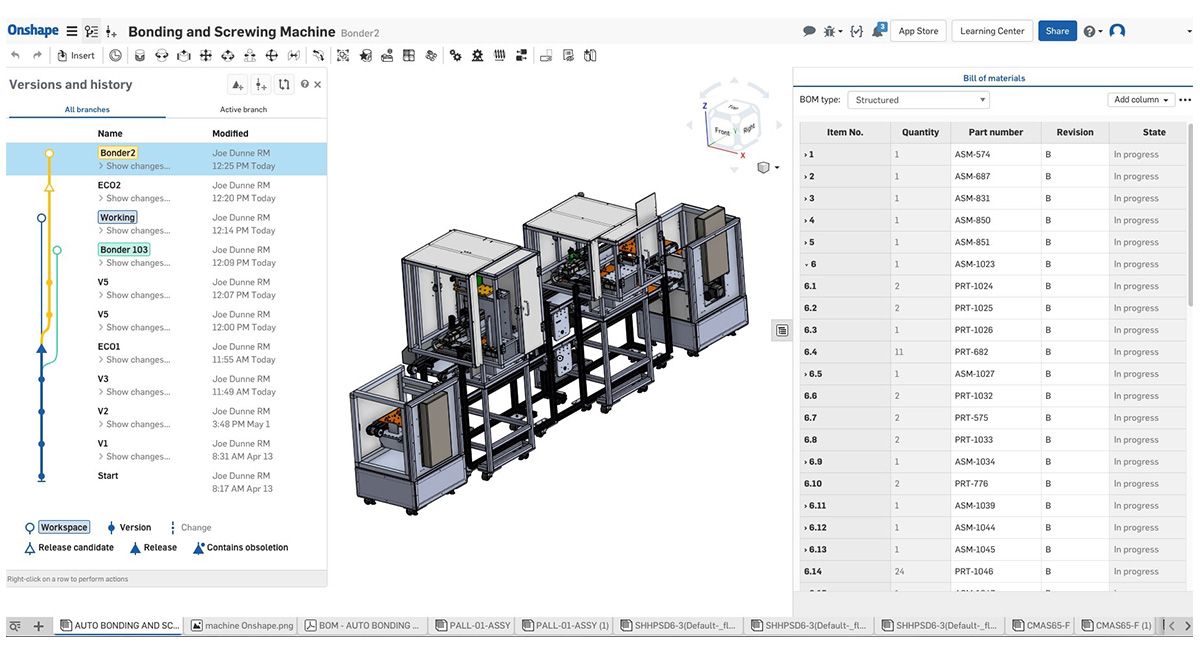Expand Show changes under Bonder2

point(134,166)
